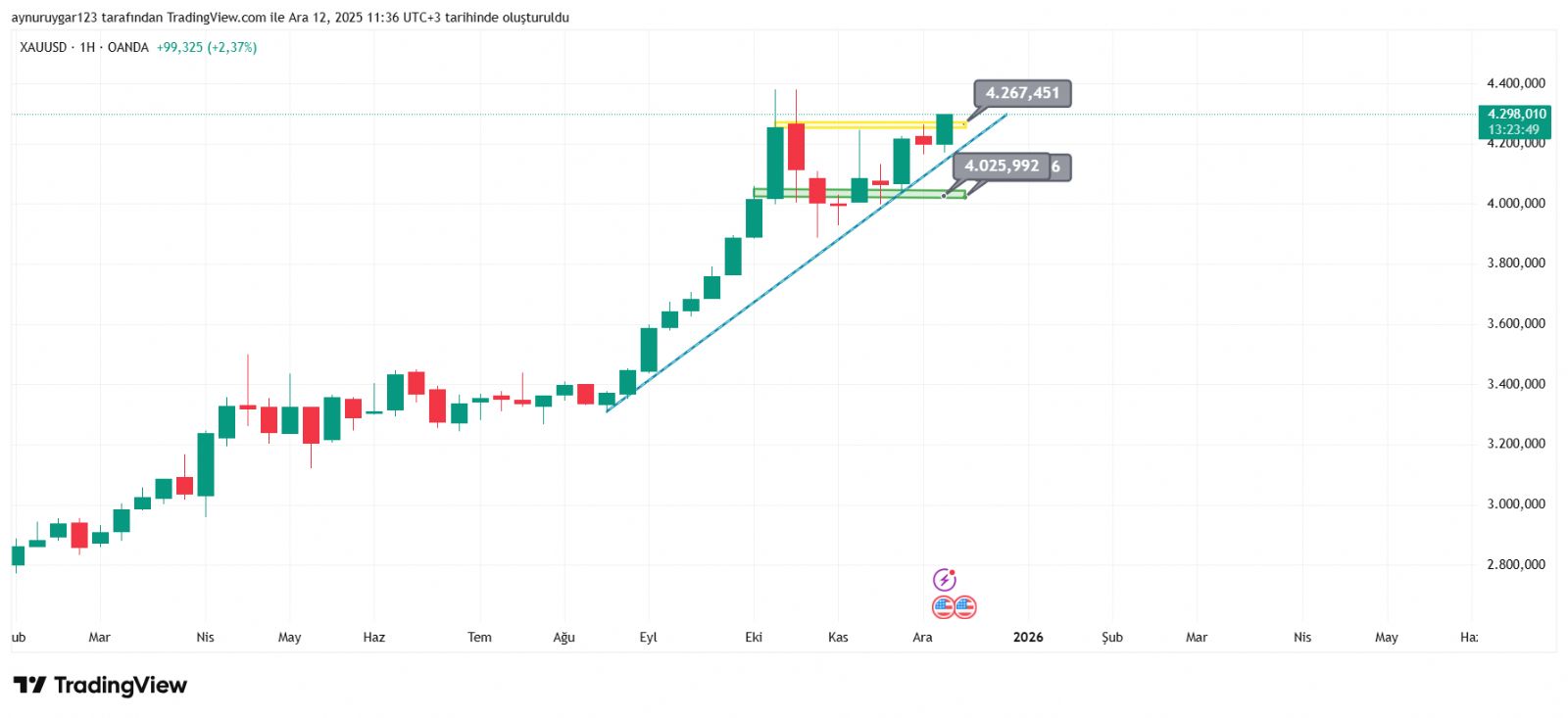
Task: Click the partially hidden callout ending in 6
Action: click(x=1059, y=167)
